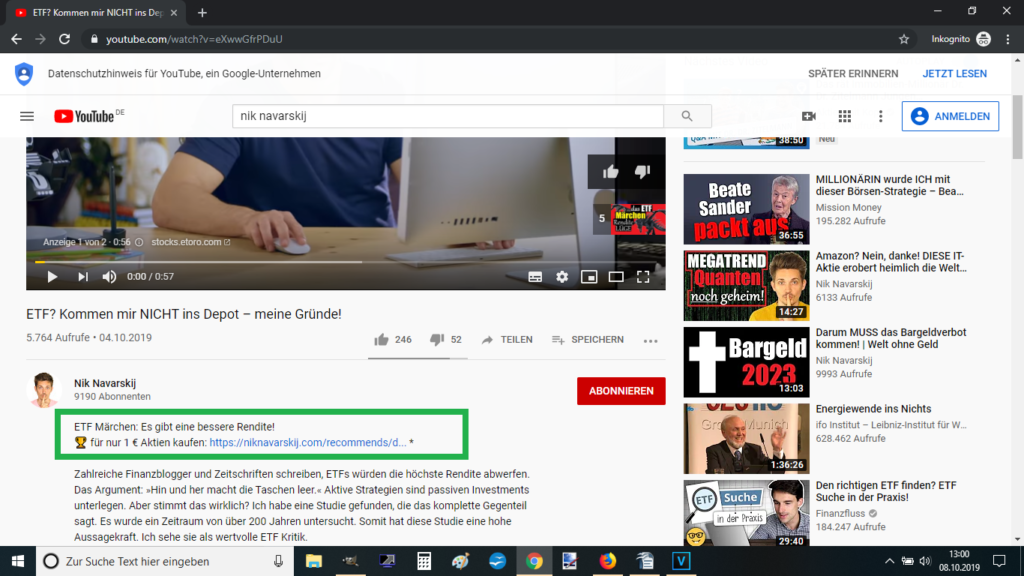Like the video (246)
1024x576 pixels.
tap(392, 340)
